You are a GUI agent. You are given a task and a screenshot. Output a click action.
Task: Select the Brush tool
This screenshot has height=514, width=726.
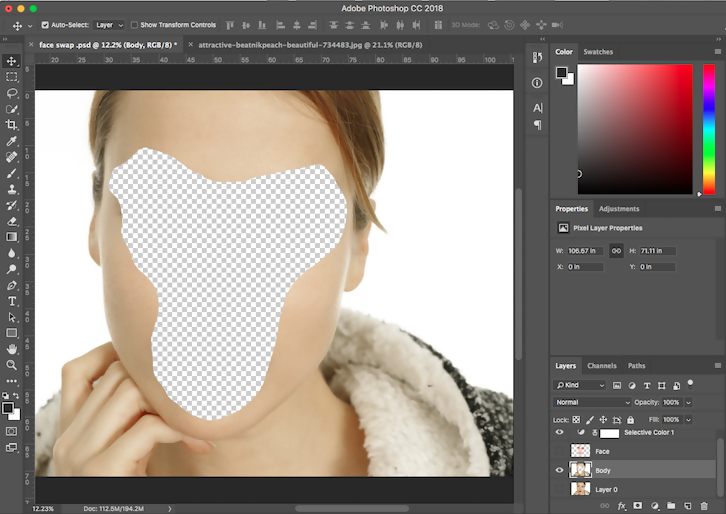click(12, 173)
